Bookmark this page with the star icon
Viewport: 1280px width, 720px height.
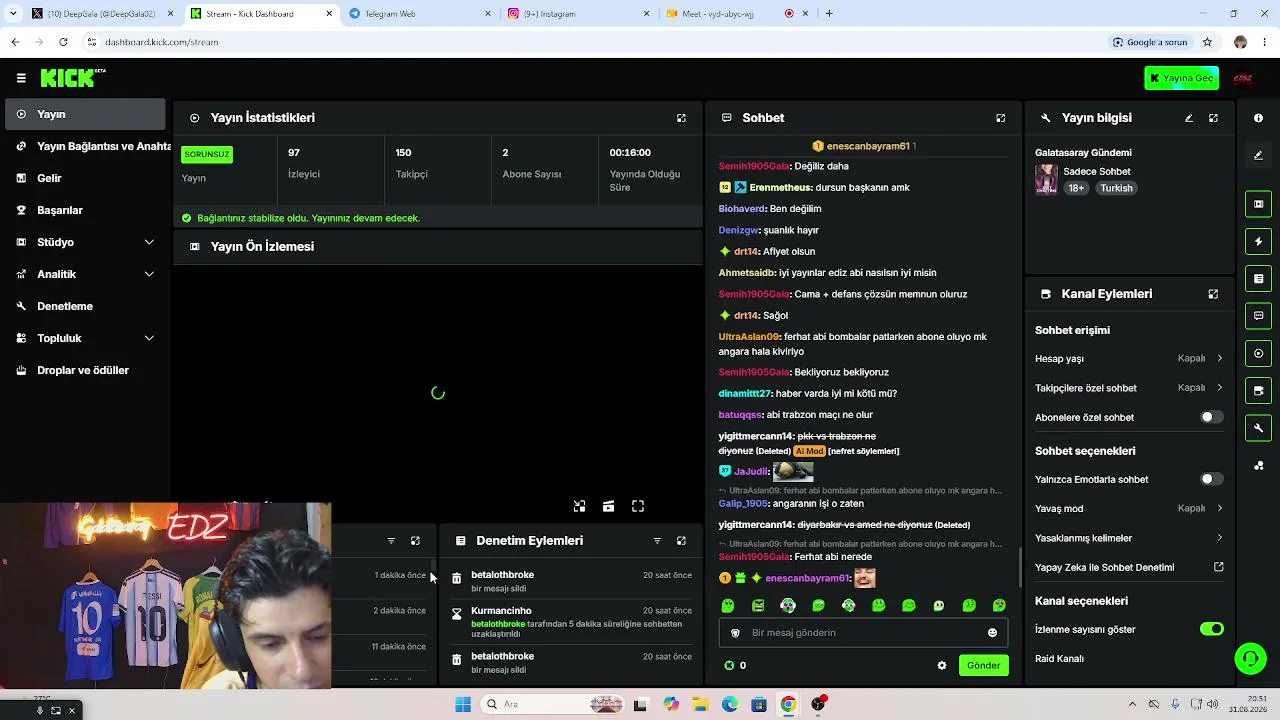[x=1207, y=42]
